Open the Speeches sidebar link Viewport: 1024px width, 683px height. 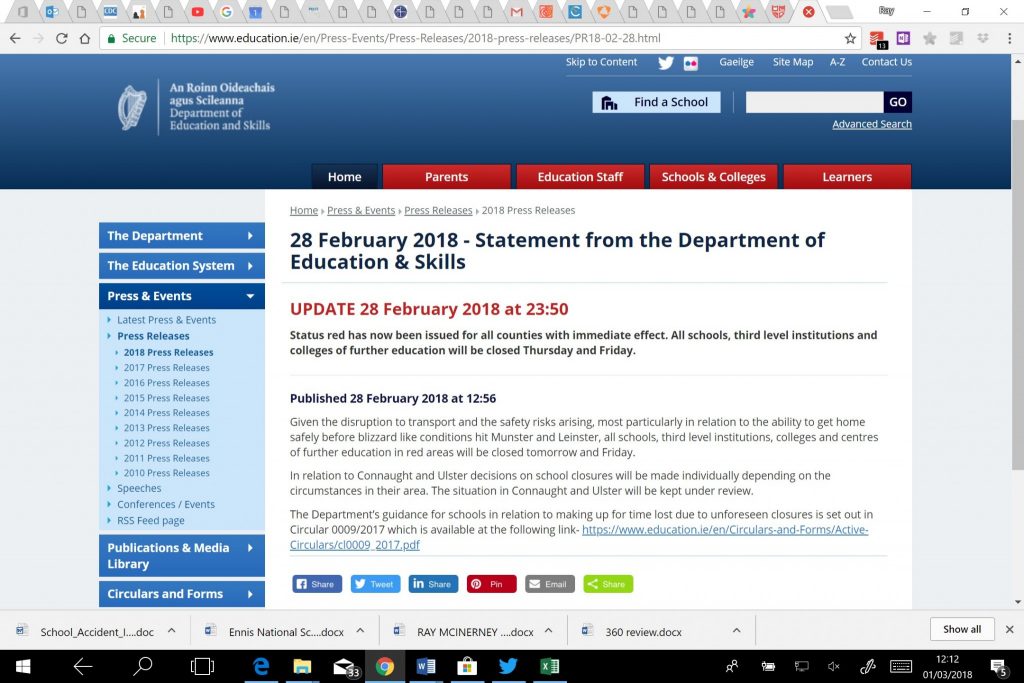[139, 488]
